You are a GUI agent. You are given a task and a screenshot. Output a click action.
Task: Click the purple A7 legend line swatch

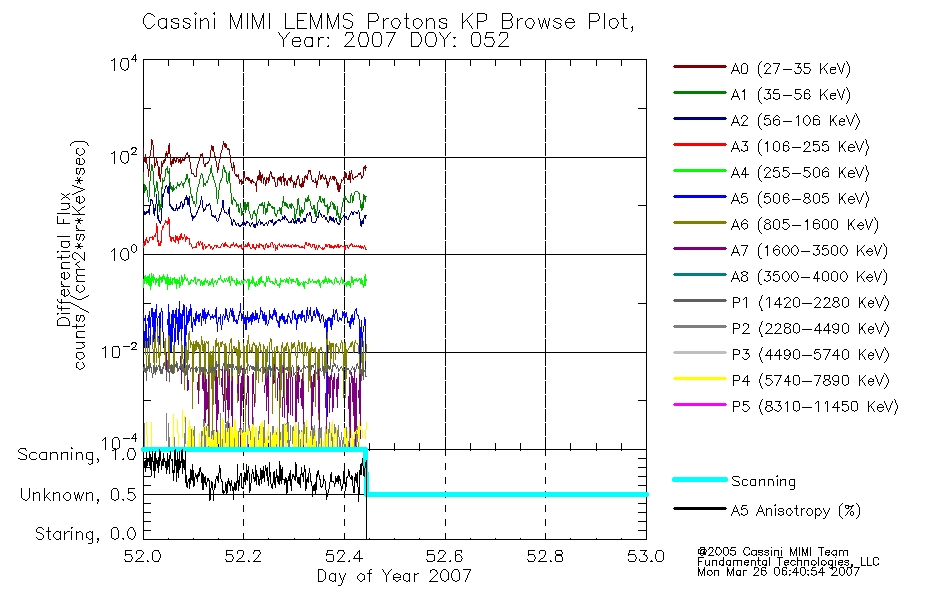click(x=699, y=249)
